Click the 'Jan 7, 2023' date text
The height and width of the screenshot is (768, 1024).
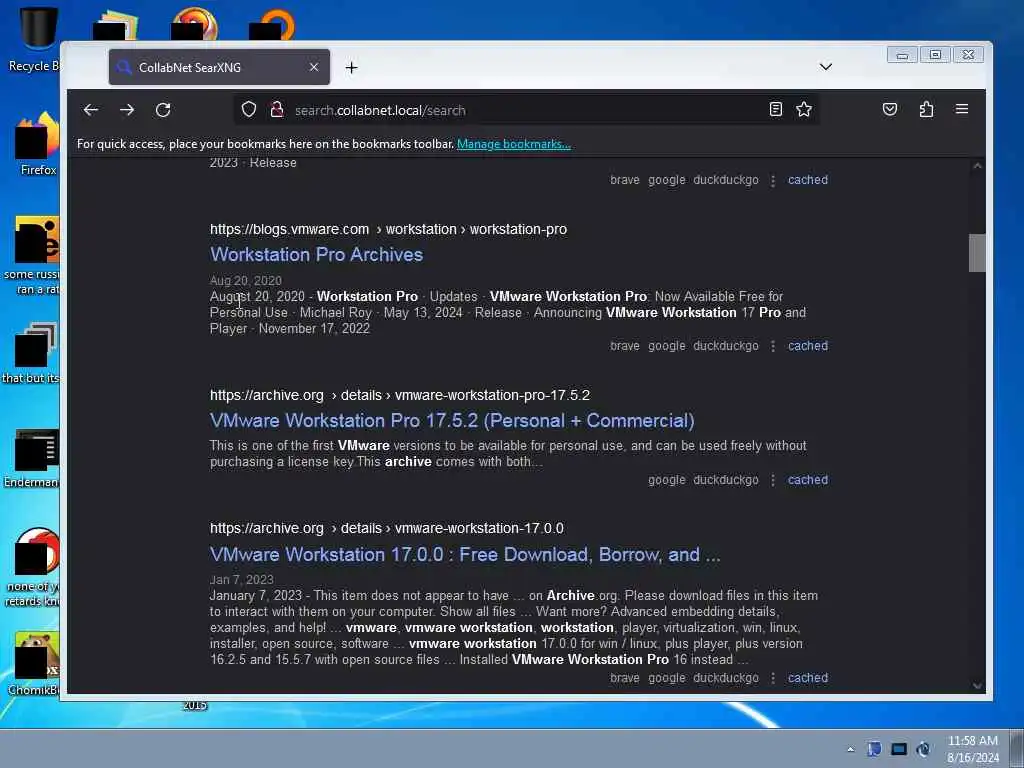[x=242, y=579]
